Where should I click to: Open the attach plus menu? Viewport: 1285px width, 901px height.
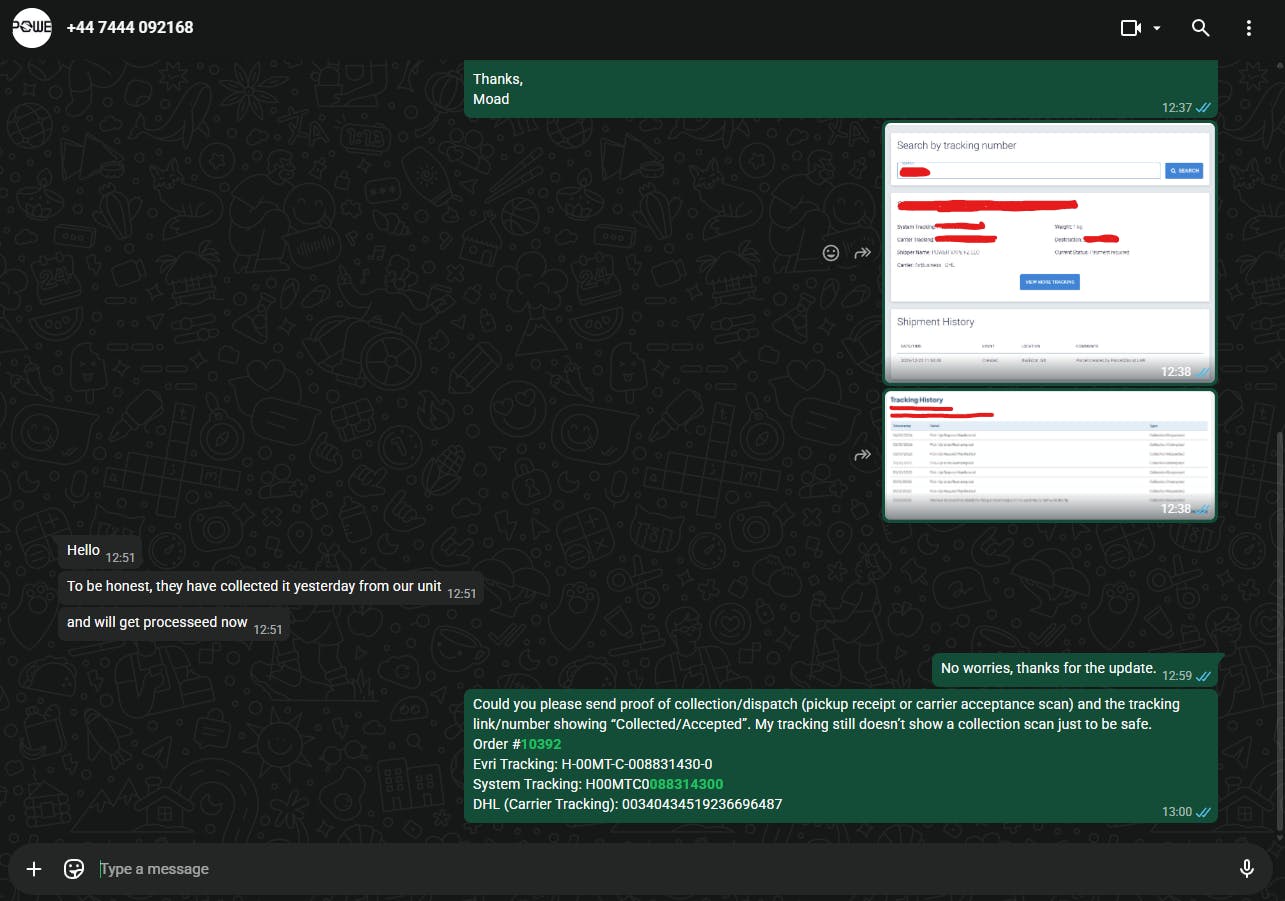coord(34,869)
